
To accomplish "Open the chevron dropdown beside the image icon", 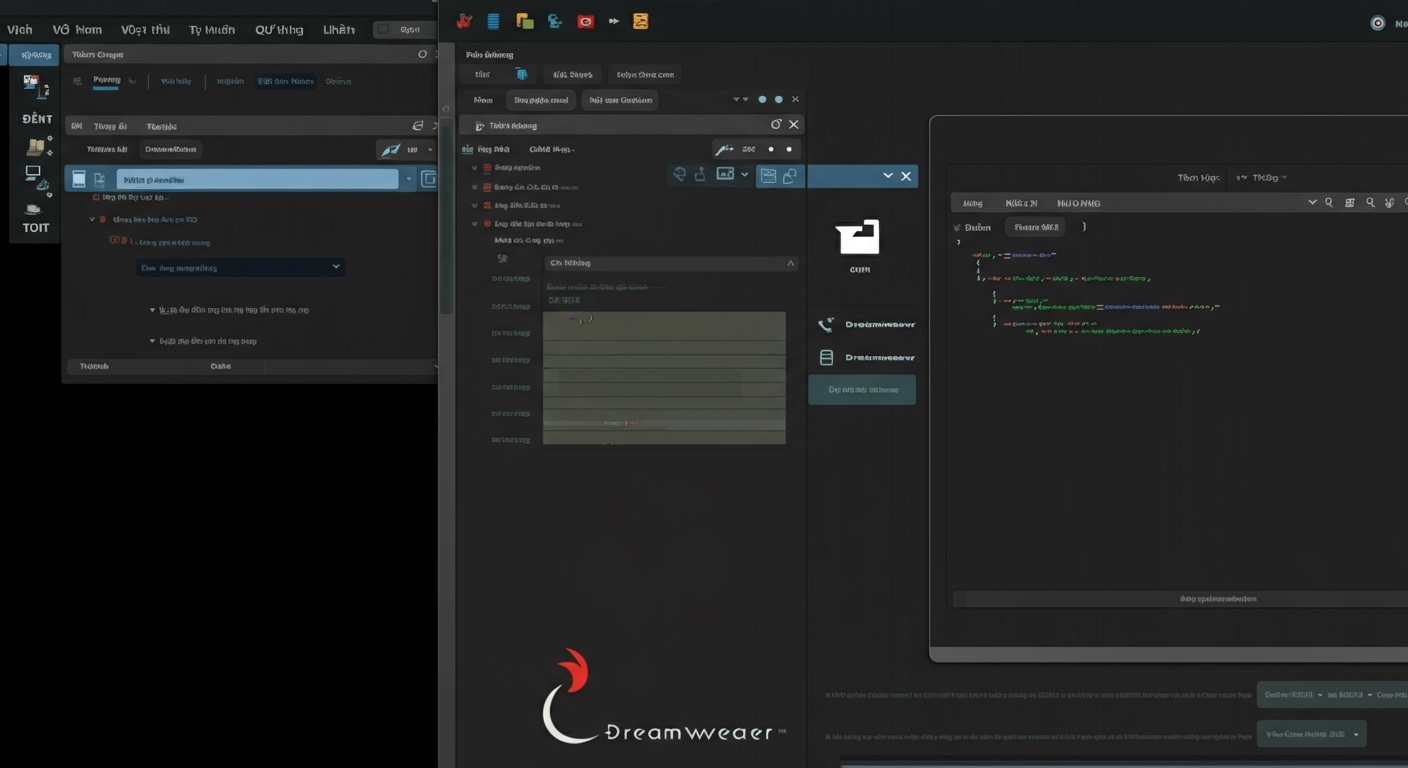I will [x=745, y=175].
